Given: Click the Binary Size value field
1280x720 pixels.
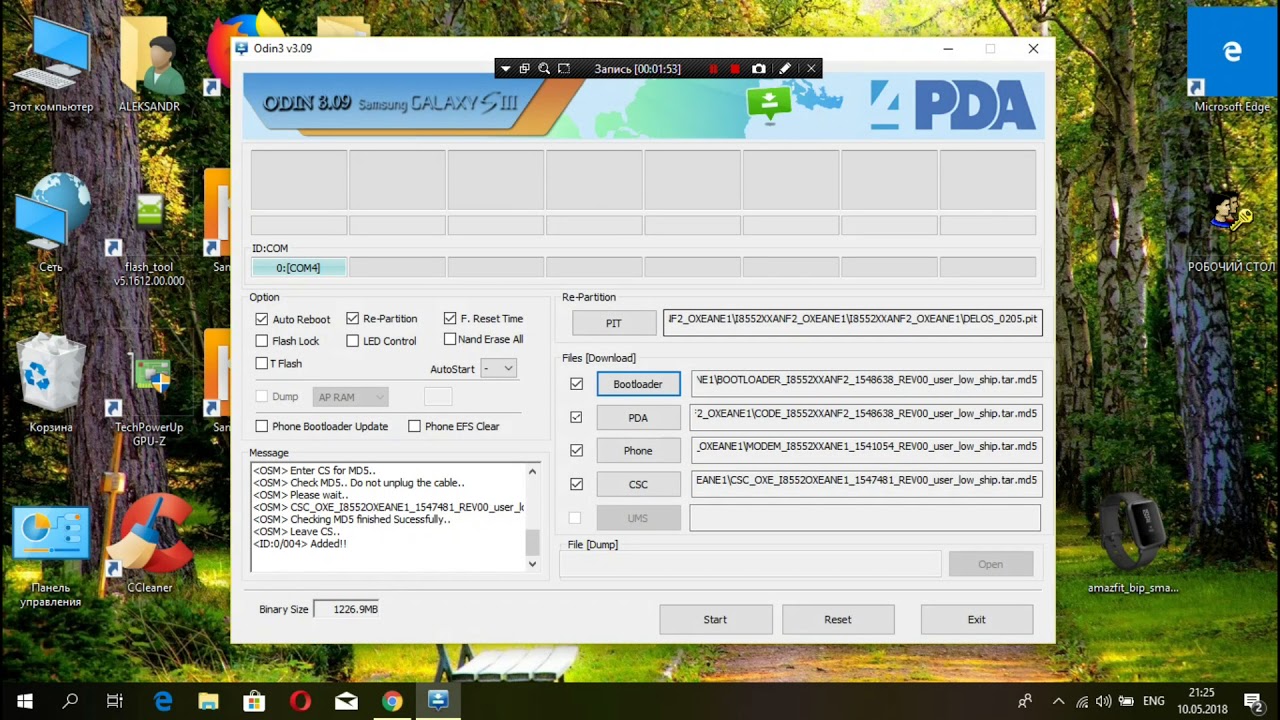Looking at the screenshot, I should click(x=347, y=609).
